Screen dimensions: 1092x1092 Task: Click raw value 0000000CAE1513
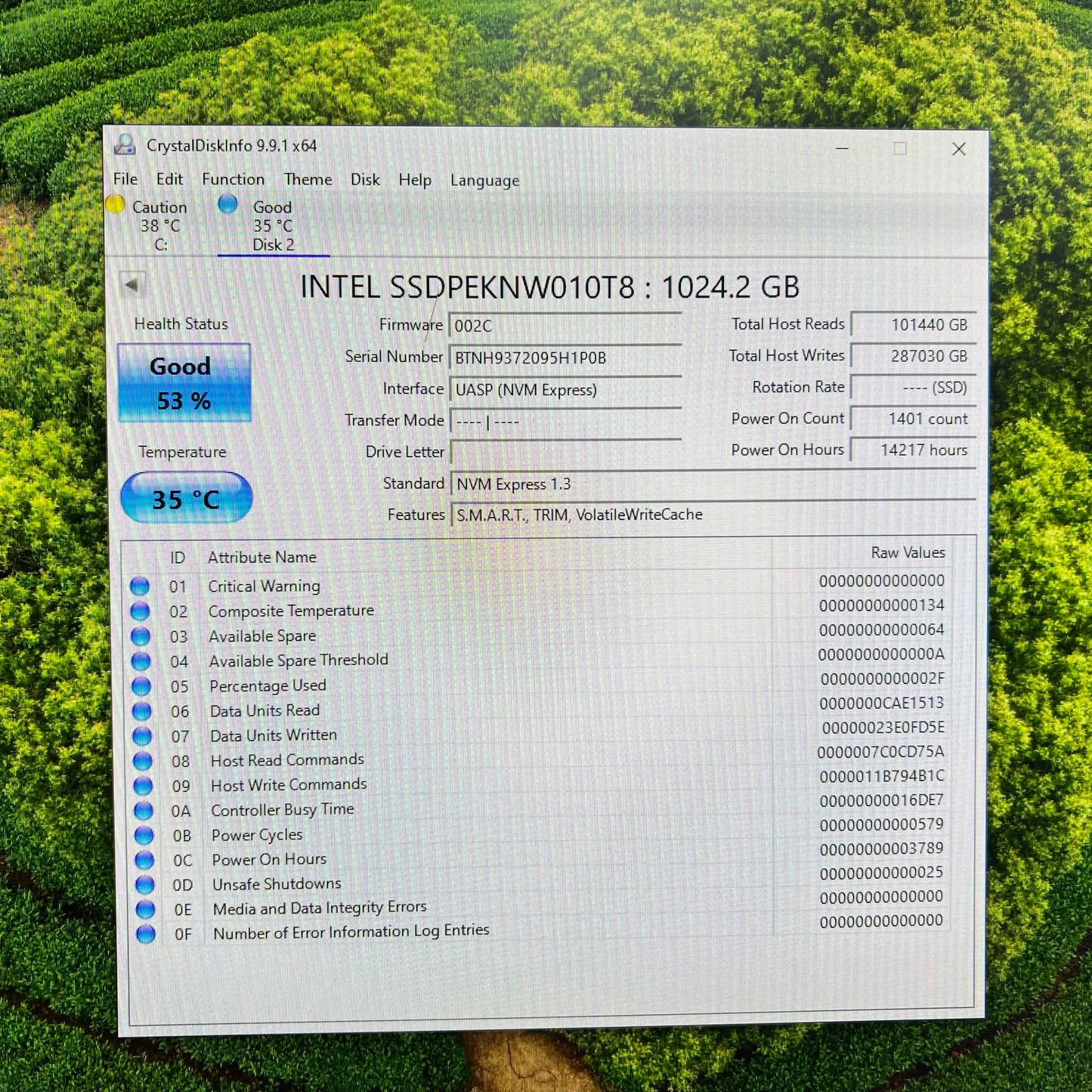point(881,703)
